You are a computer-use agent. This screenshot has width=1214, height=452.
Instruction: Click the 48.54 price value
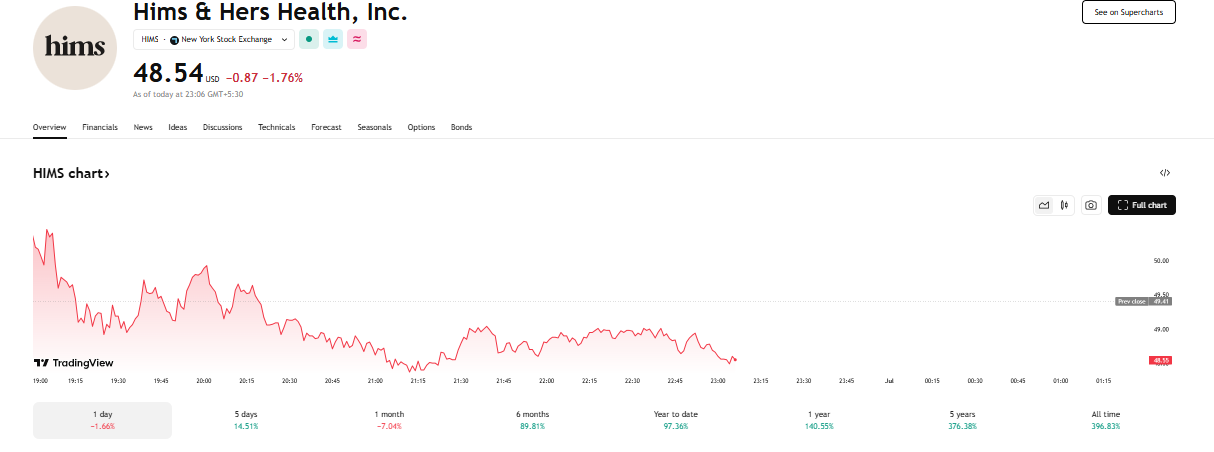click(x=168, y=74)
